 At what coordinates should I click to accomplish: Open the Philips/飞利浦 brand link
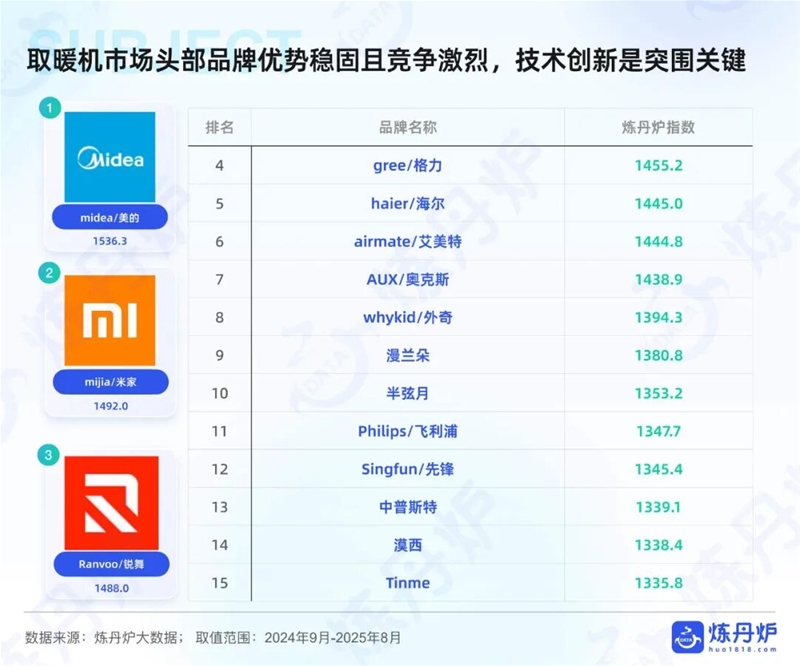coord(407,431)
